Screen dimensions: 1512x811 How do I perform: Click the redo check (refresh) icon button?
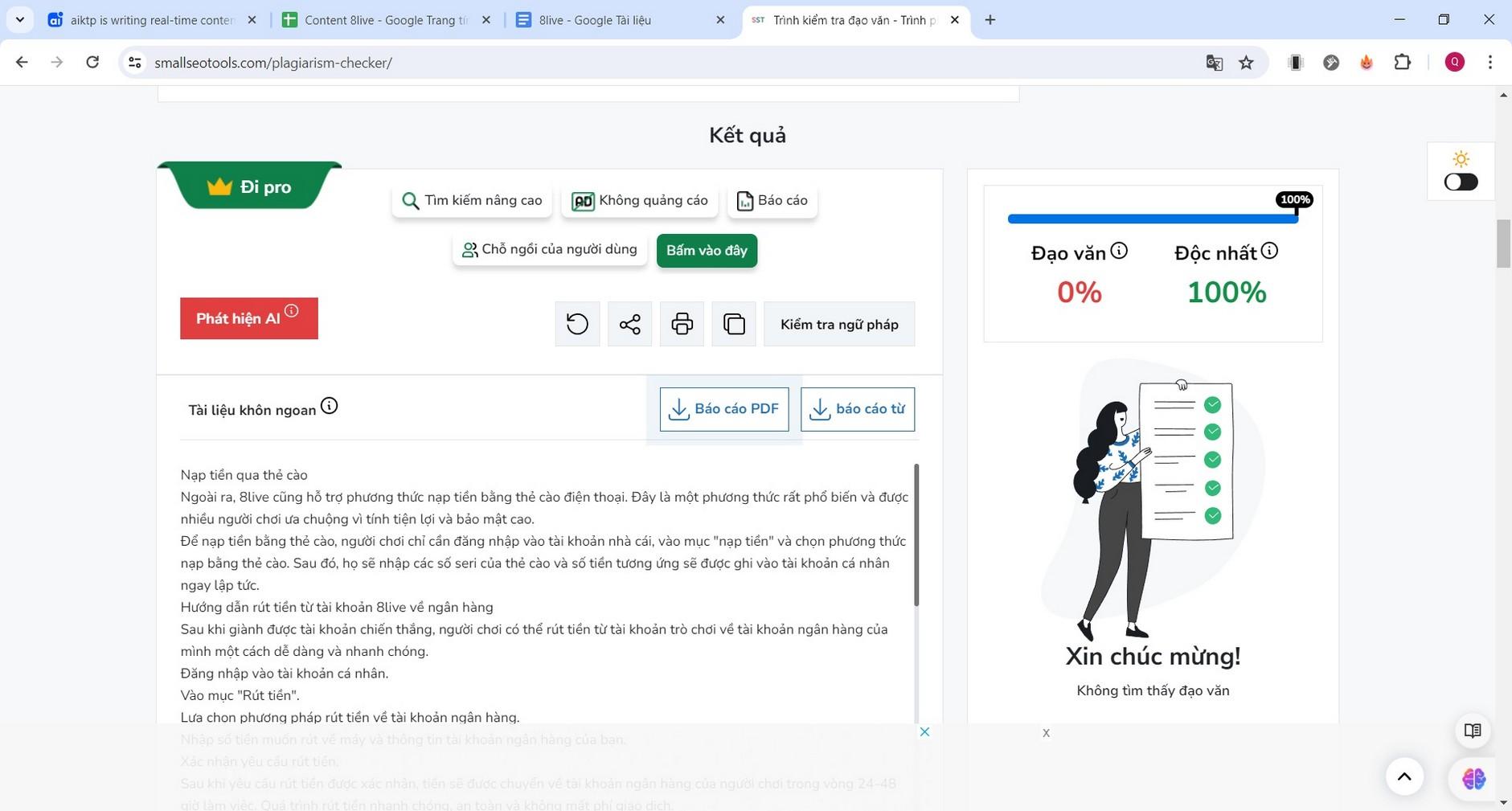point(577,324)
